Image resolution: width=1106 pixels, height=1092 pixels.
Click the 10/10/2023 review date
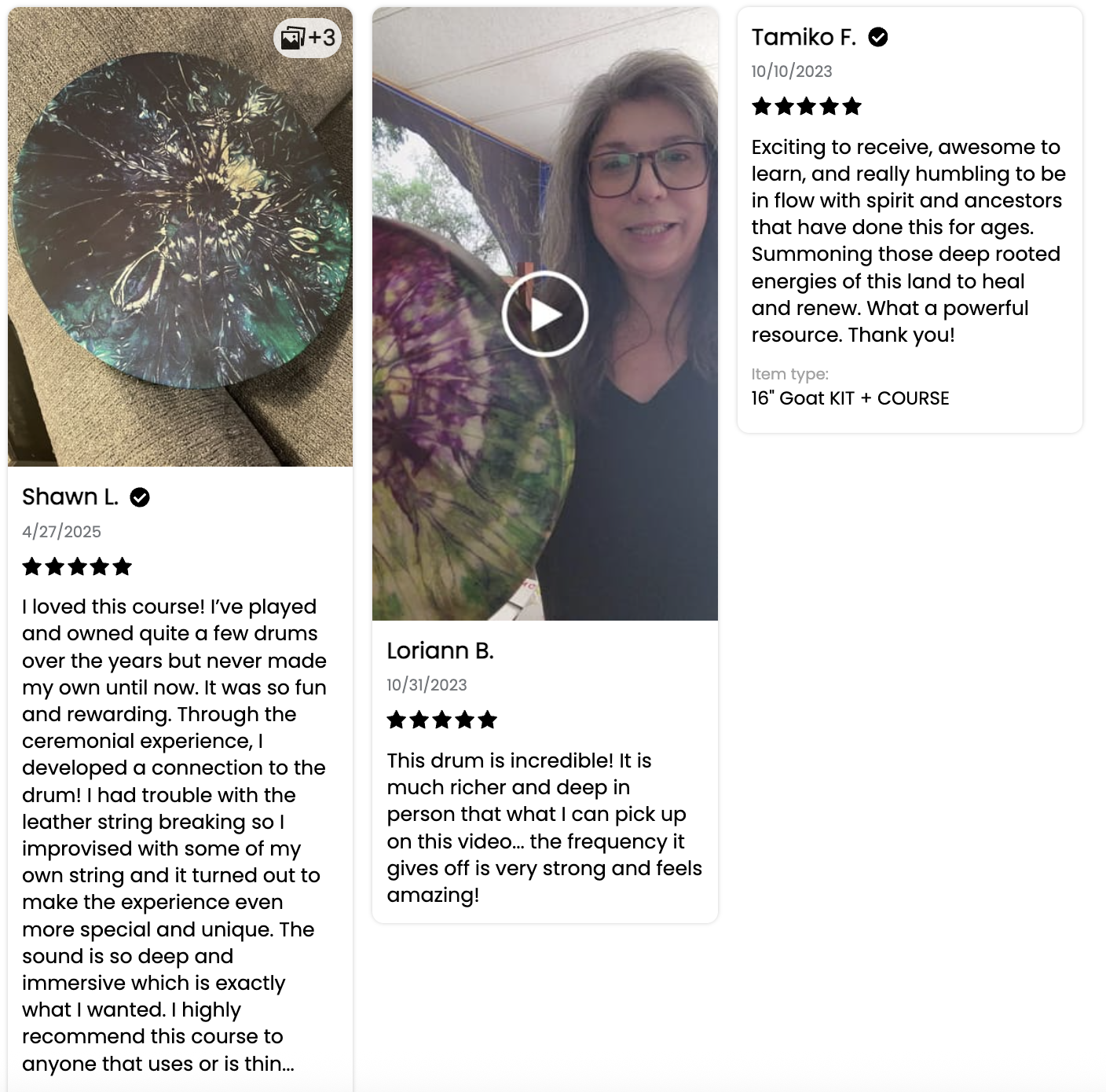pyautogui.click(x=791, y=71)
